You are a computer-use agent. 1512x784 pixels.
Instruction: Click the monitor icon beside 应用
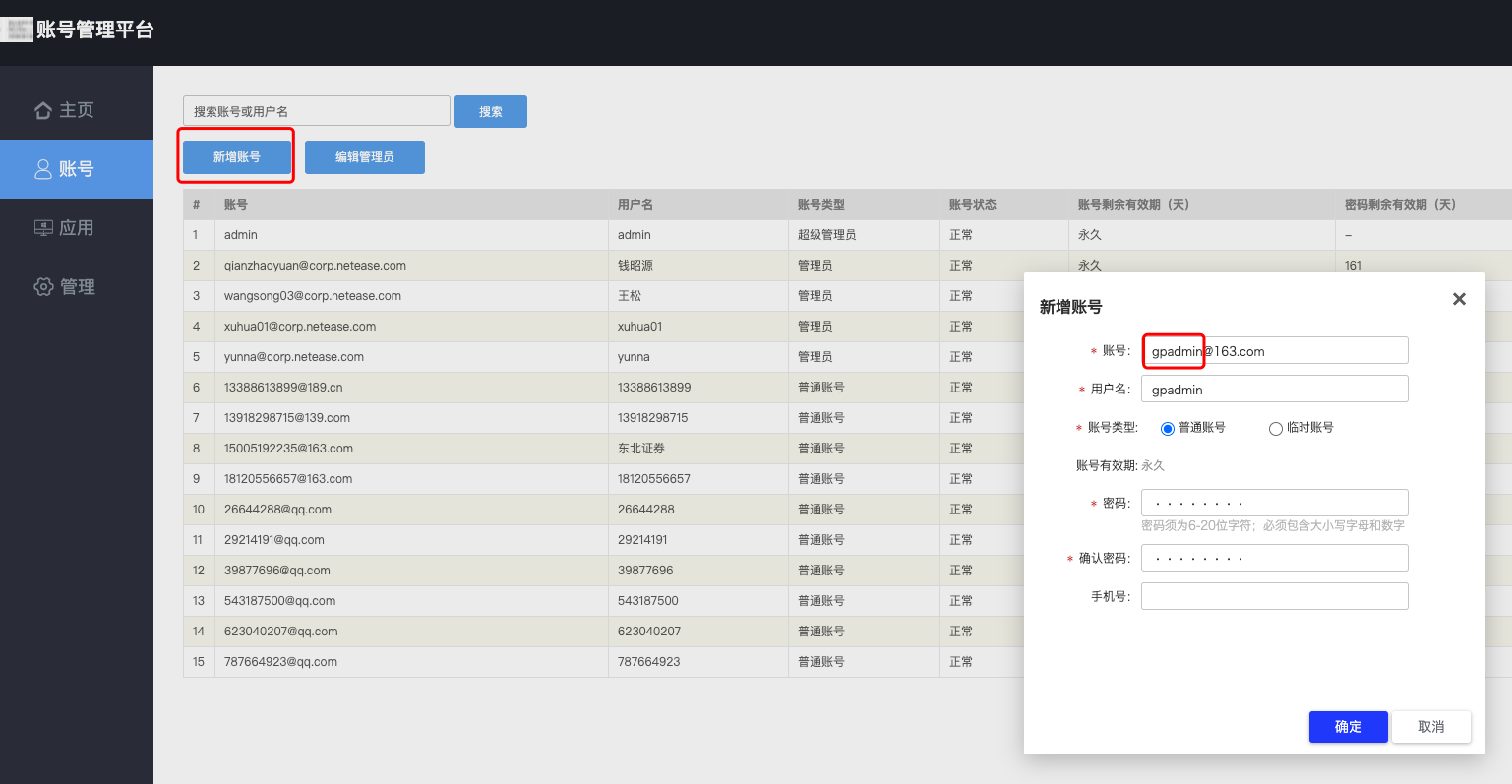(43, 228)
